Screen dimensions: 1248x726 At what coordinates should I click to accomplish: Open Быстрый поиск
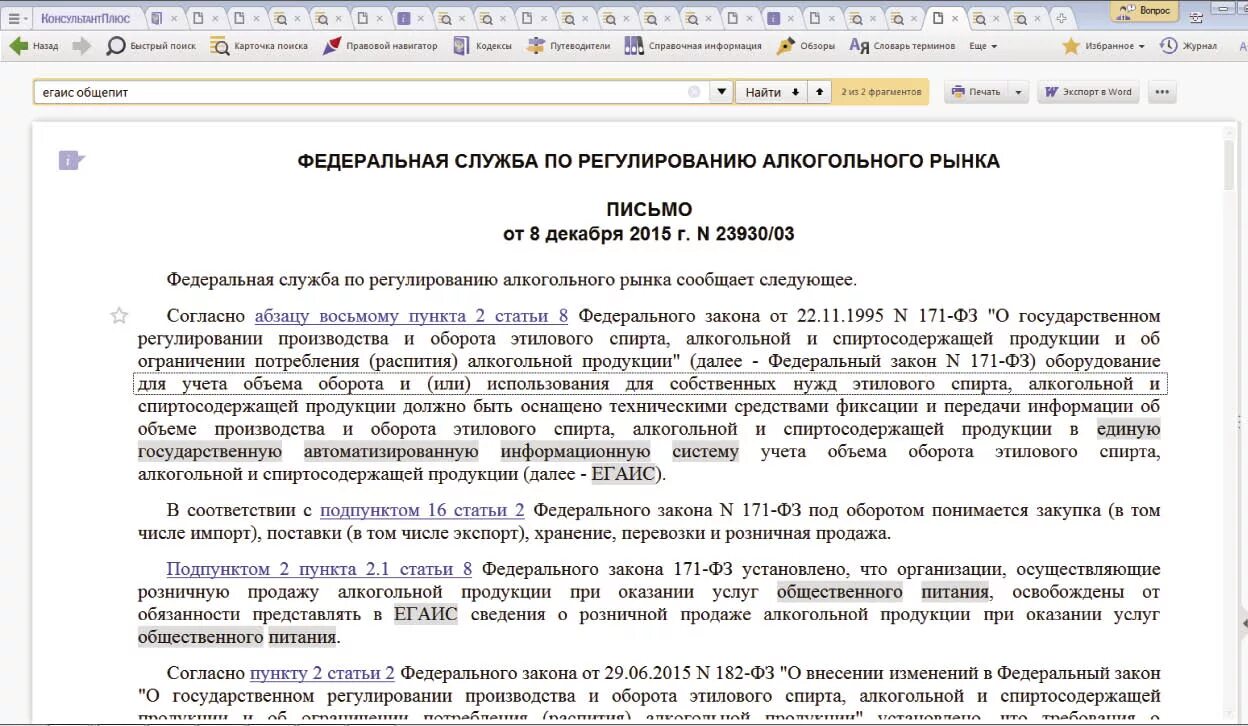pyautogui.click(x=152, y=46)
